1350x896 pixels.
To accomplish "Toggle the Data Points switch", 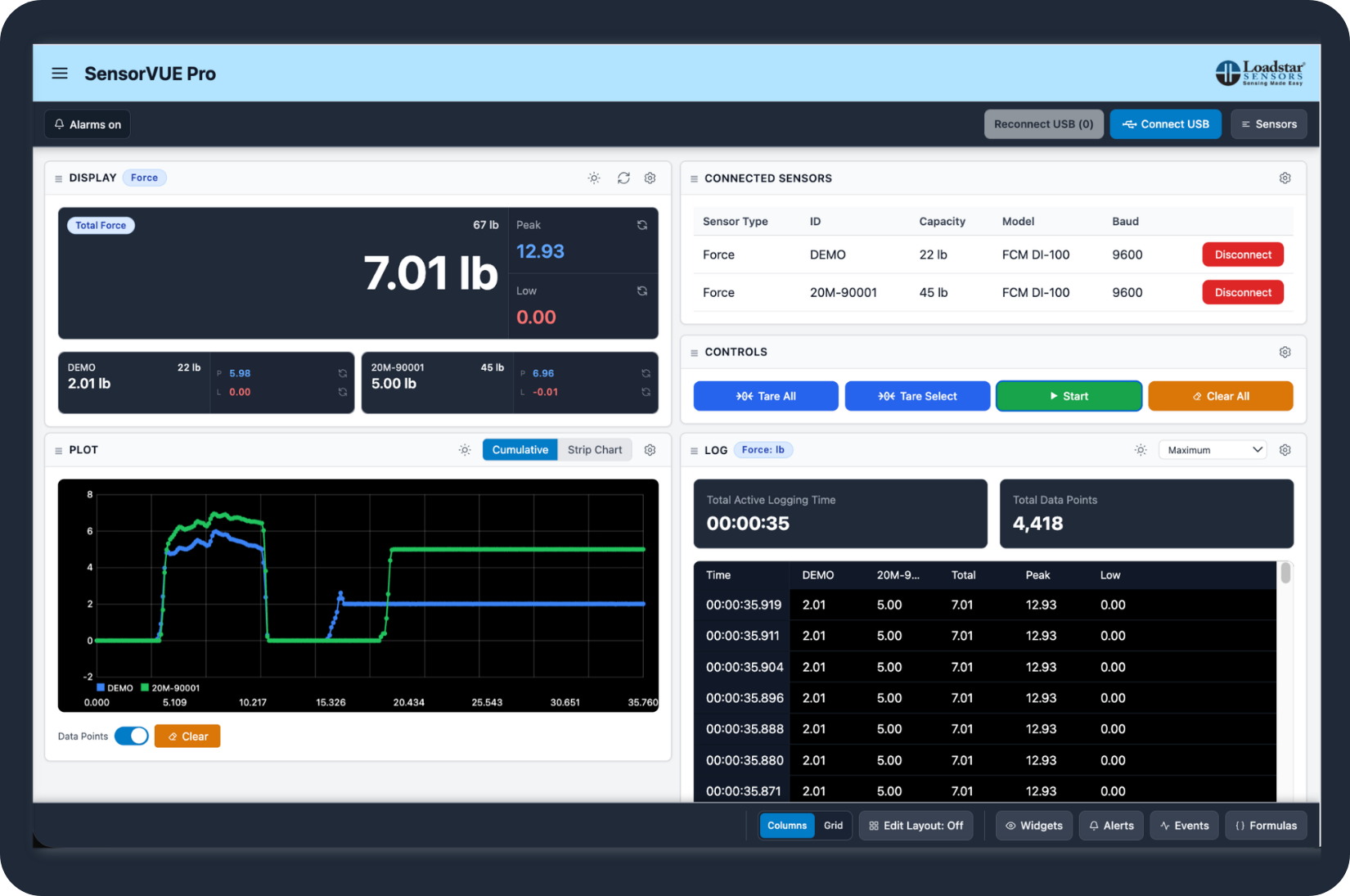I will (132, 736).
